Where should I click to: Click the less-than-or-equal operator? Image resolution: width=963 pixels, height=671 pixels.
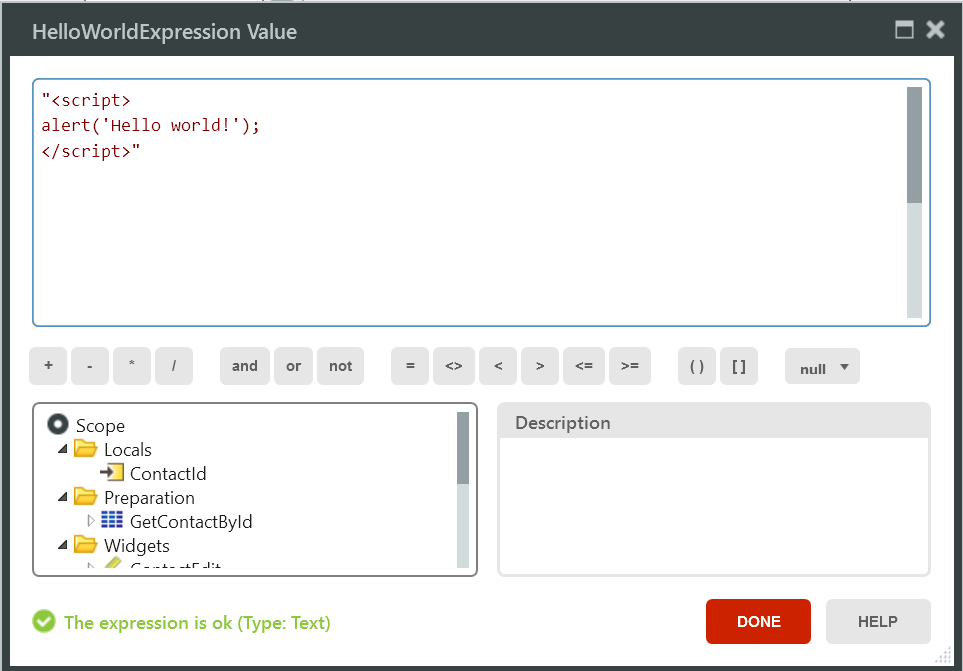[x=584, y=366]
